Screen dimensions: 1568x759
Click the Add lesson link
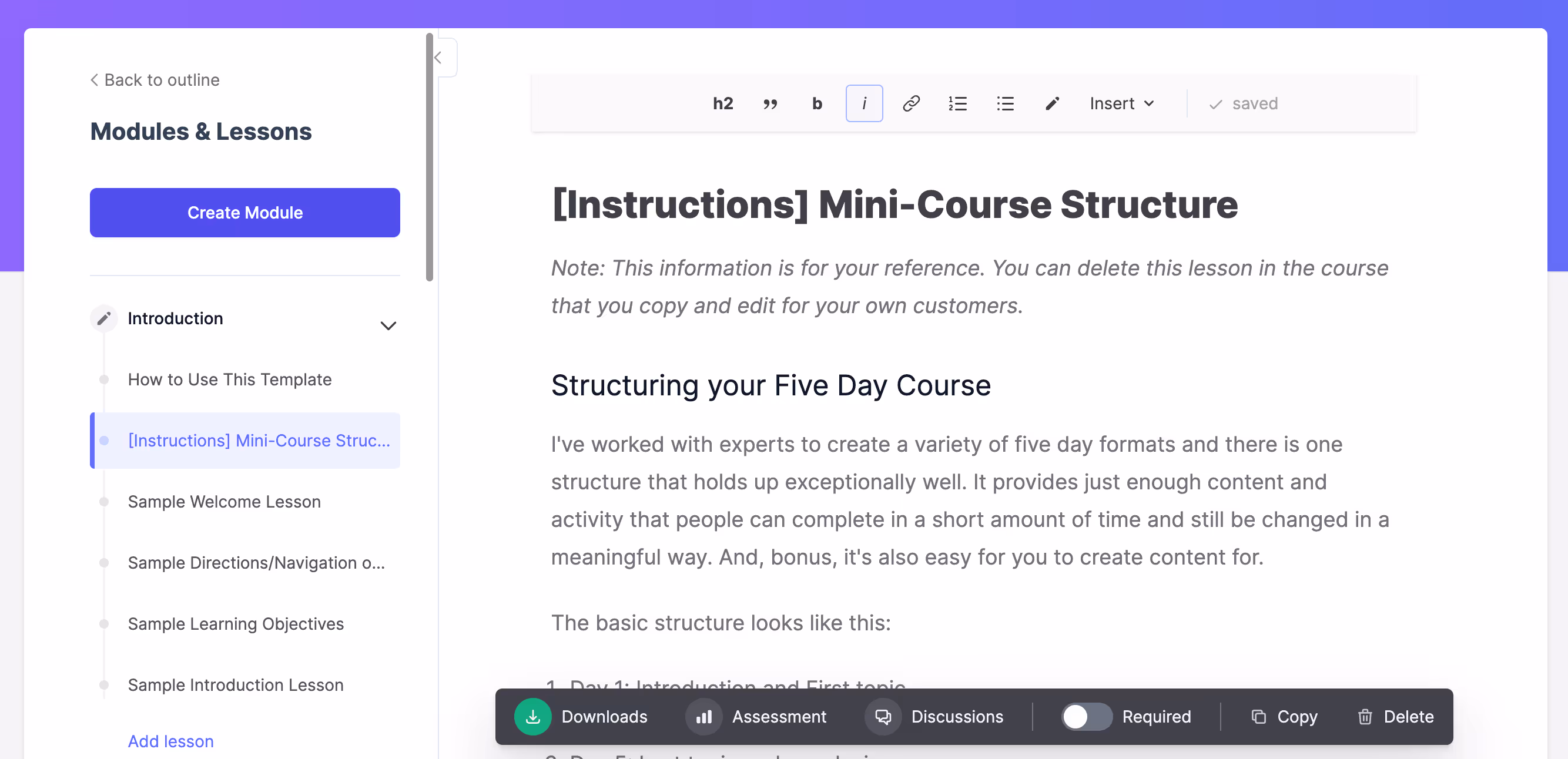tap(170, 741)
